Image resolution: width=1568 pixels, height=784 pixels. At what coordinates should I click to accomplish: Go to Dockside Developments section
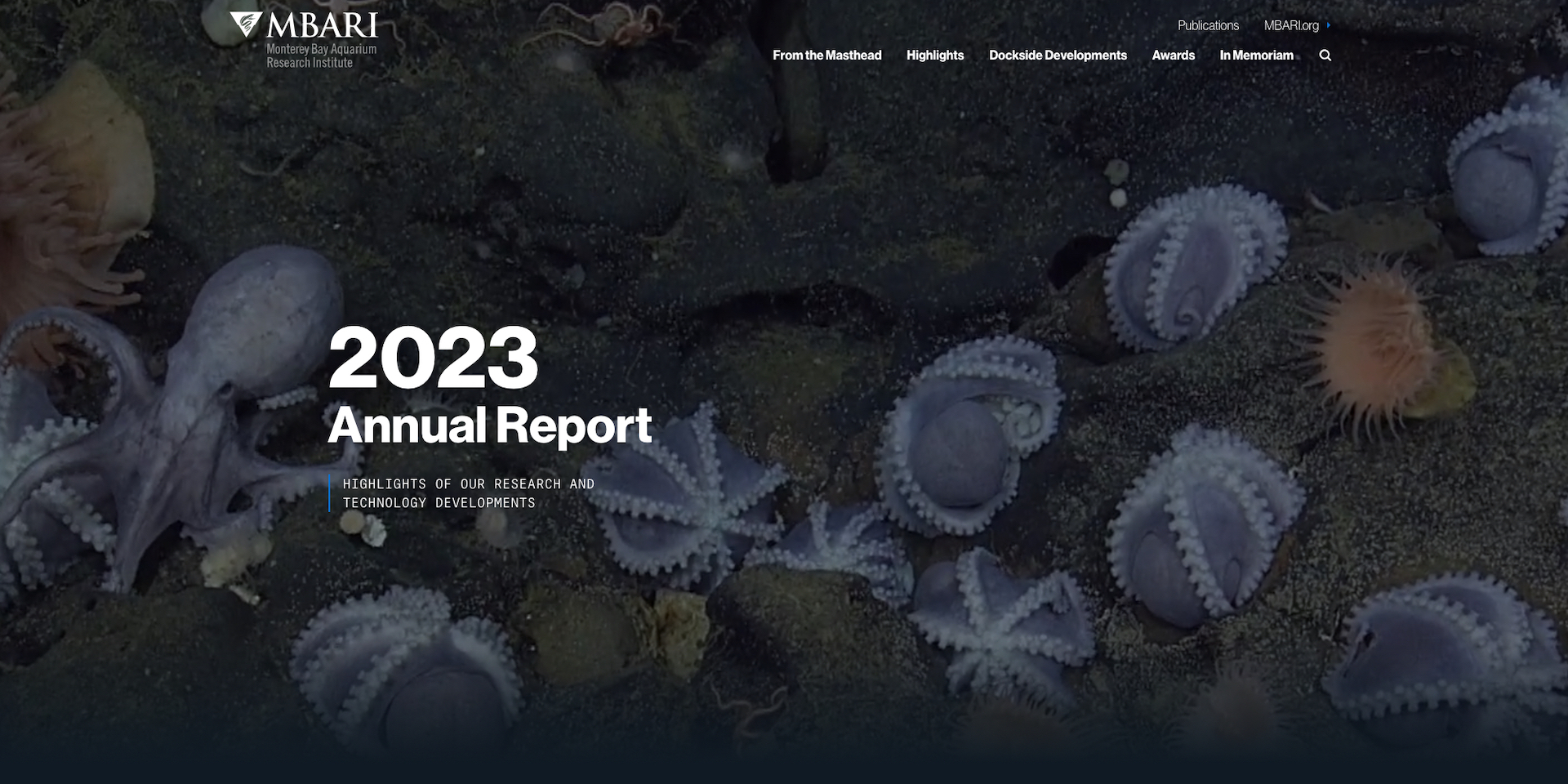(x=1058, y=56)
